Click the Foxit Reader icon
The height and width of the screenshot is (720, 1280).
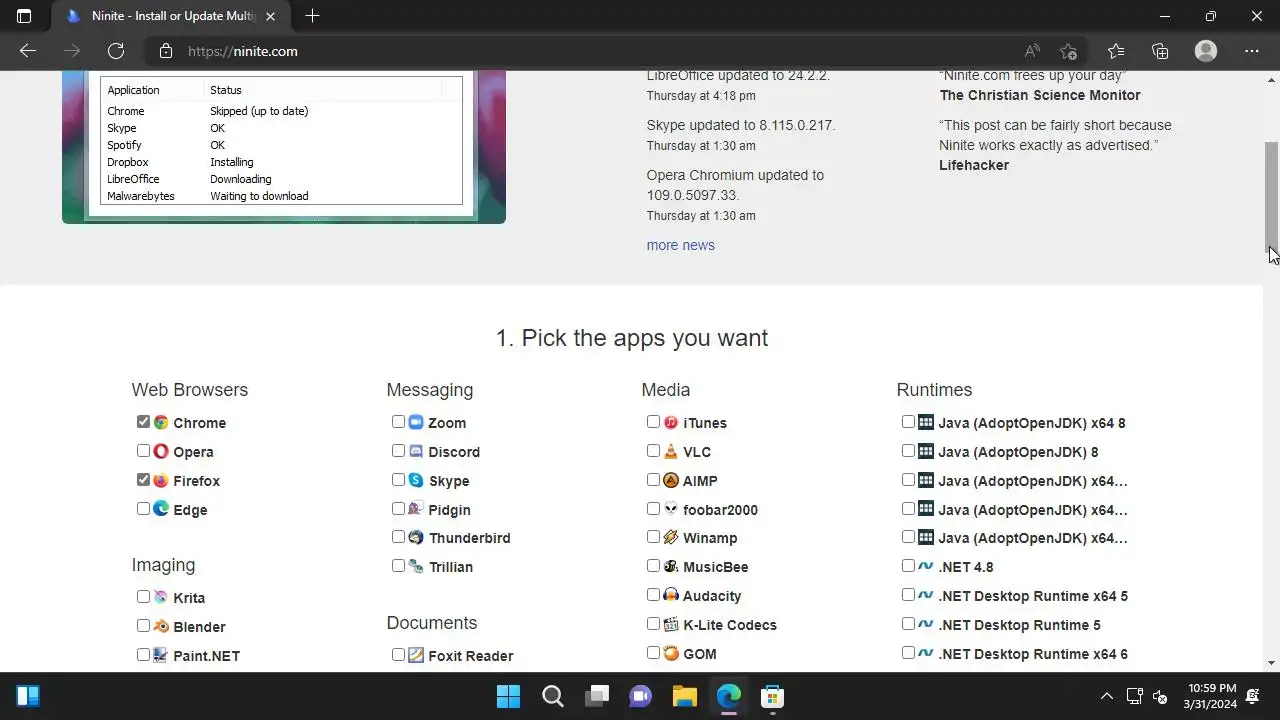tap(416, 655)
